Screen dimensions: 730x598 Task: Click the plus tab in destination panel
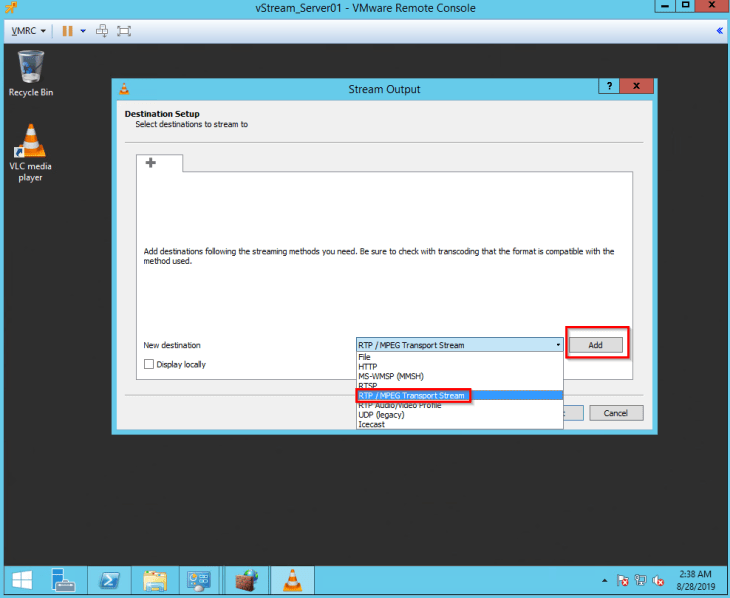(x=151, y=163)
